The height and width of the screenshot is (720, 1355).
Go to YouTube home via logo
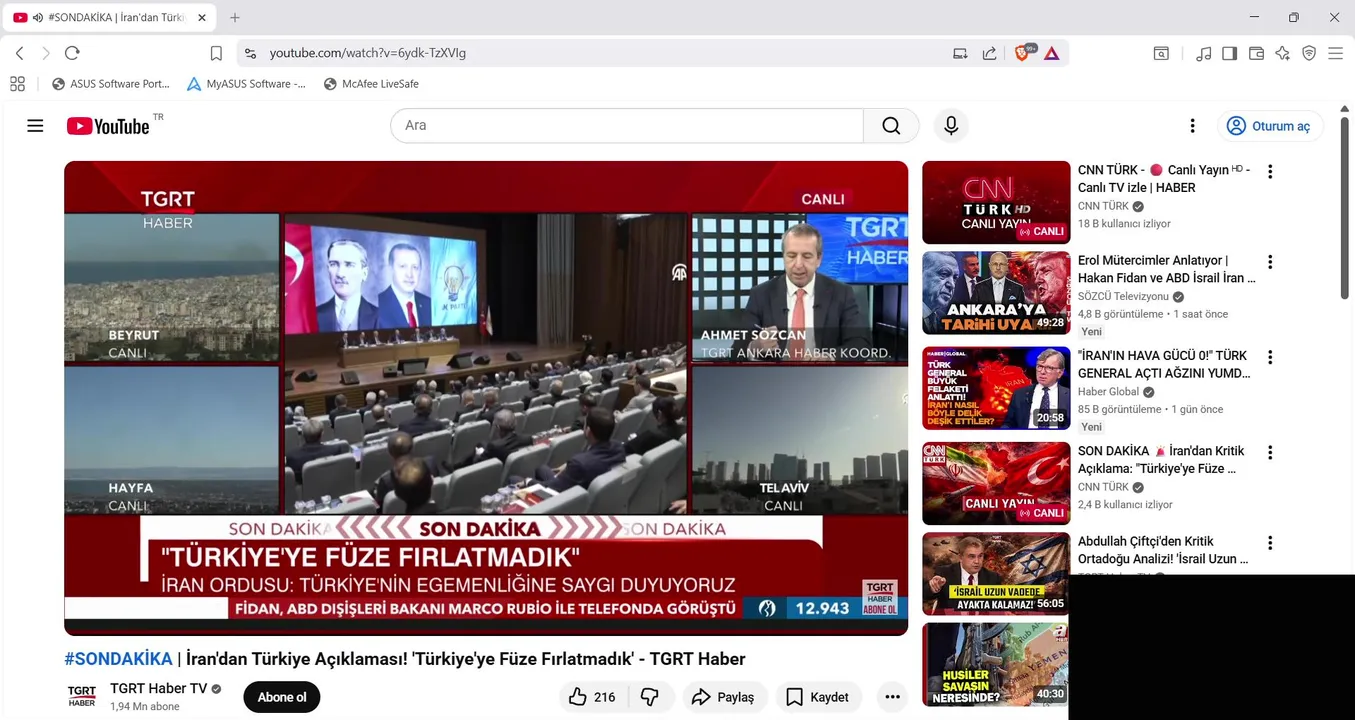[108, 126]
